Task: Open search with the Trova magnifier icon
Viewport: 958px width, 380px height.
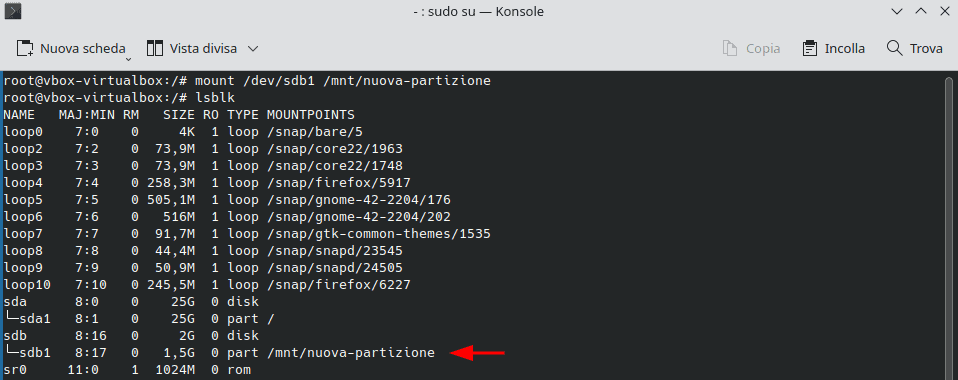Action: pyautogui.click(x=894, y=48)
